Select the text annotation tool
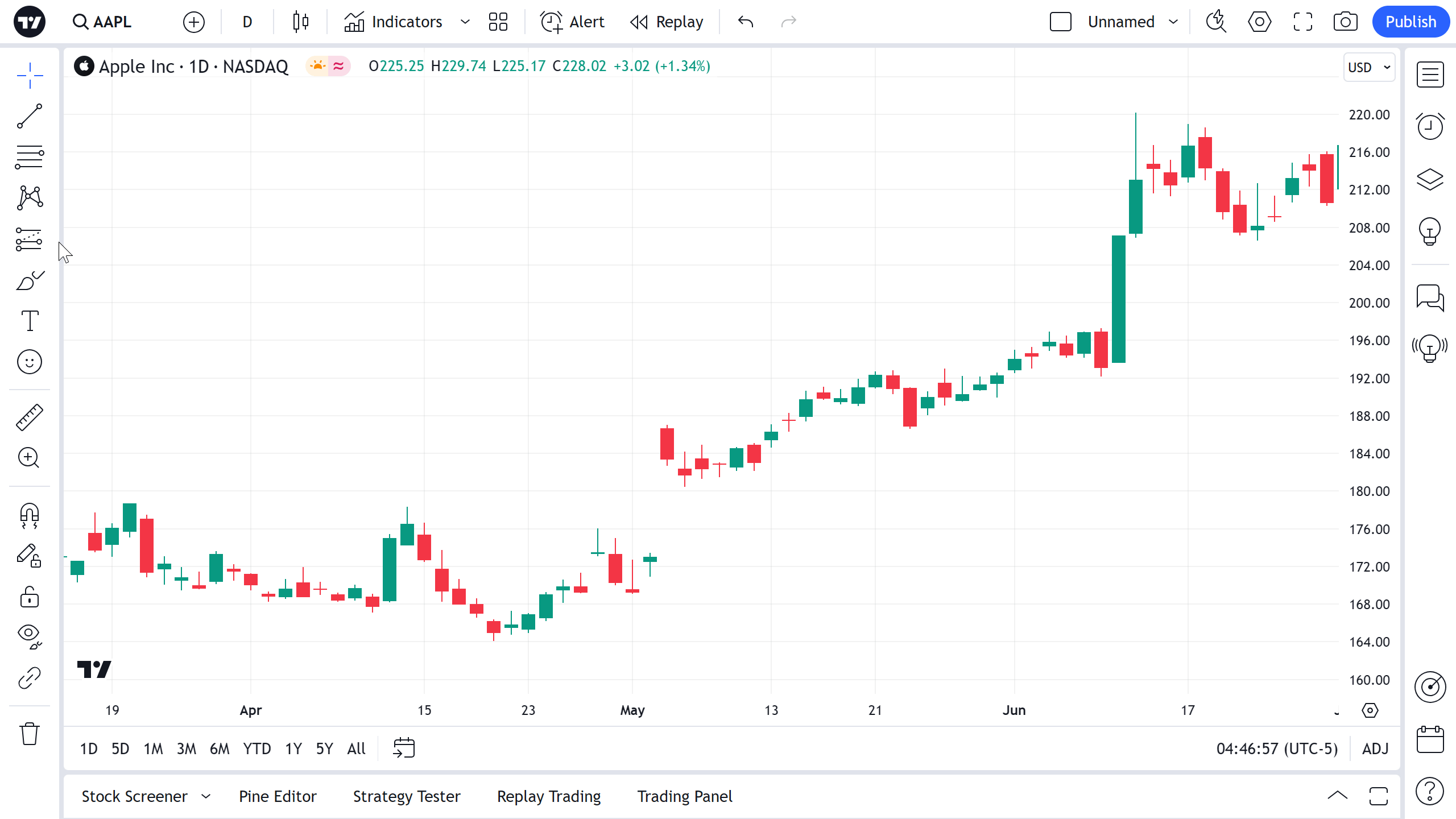The image size is (1456, 819). pos(30,321)
